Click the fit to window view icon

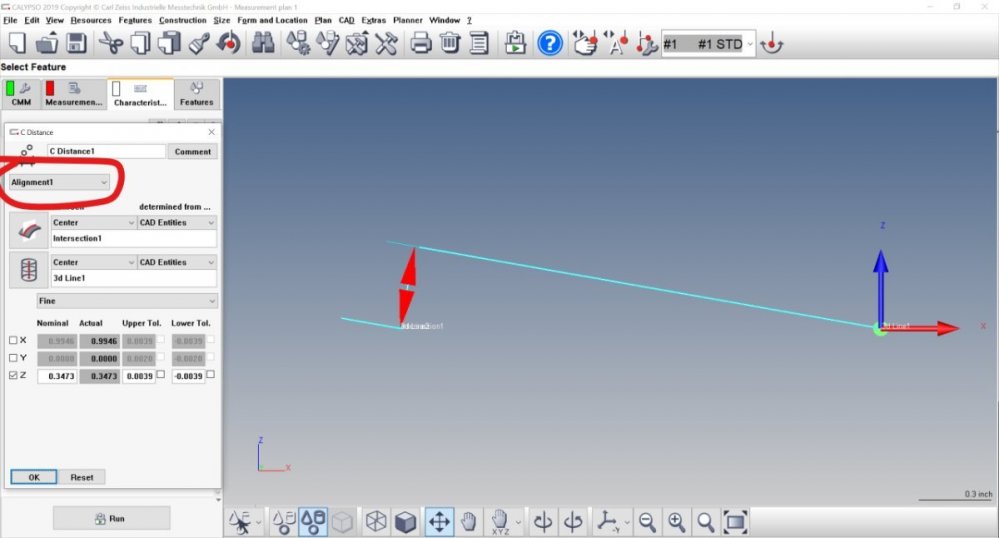coord(735,522)
